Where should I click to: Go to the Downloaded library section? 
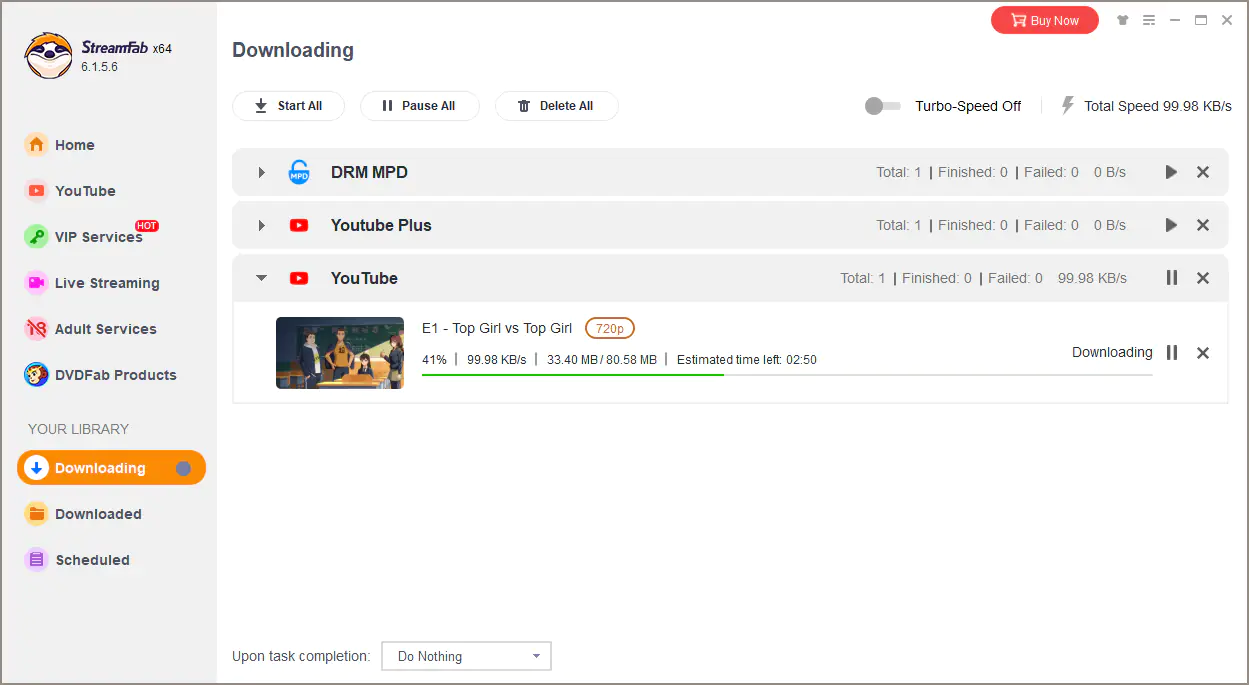pyautogui.click(x=98, y=514)
